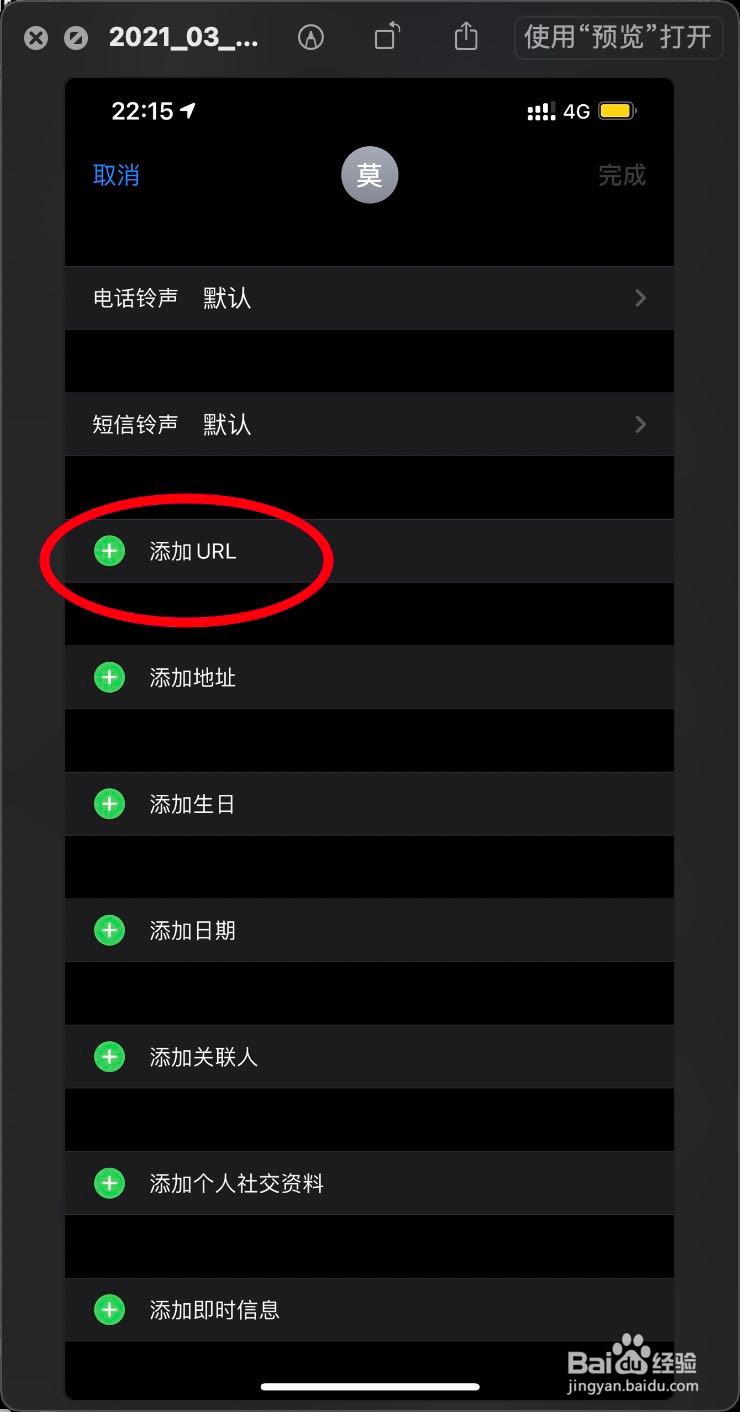Tap the 莫 contact avatar

click(370, 175)
